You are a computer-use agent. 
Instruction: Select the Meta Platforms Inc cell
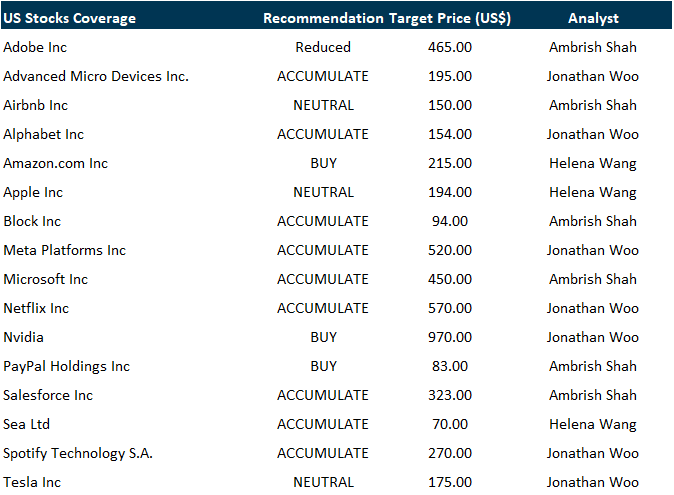click(x=65, y=250)
